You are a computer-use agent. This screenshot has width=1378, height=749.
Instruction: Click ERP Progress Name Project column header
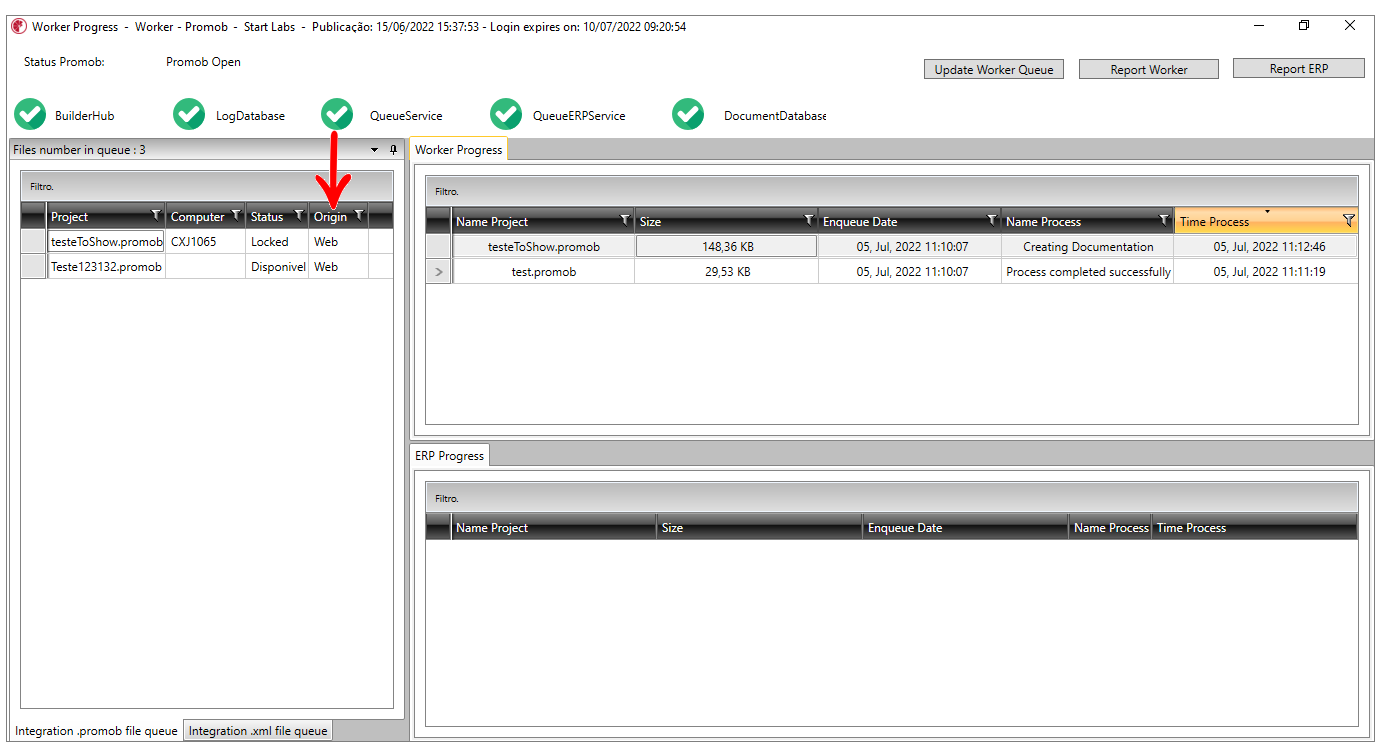pyautogui.click(x=553, y=527)
